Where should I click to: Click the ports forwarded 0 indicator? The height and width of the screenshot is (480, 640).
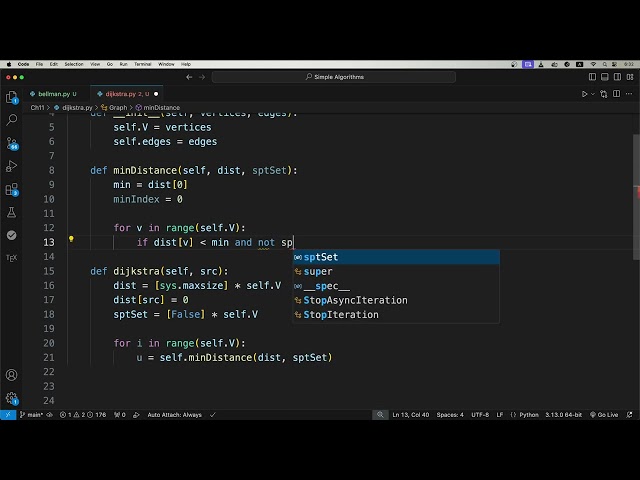click(120, 415)
